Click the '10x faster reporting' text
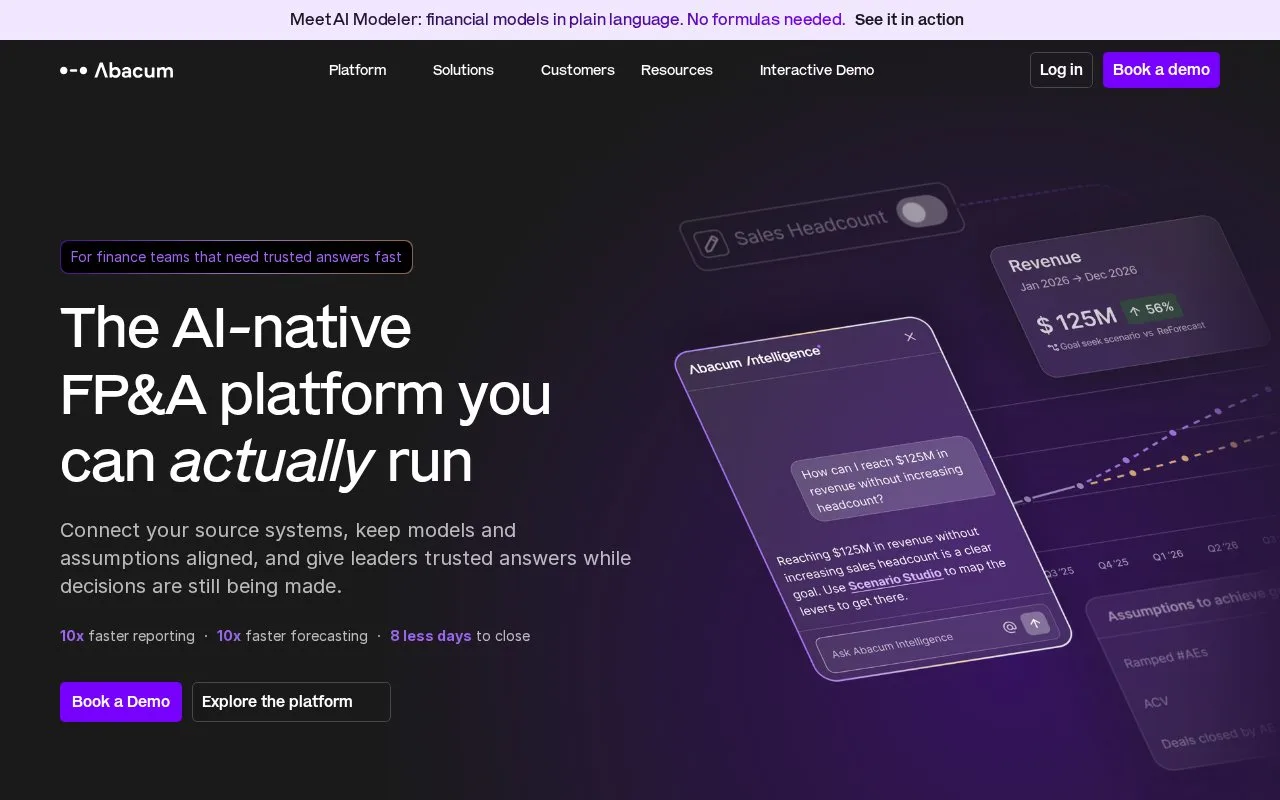The image size is (1280, 800). (127, 636)
